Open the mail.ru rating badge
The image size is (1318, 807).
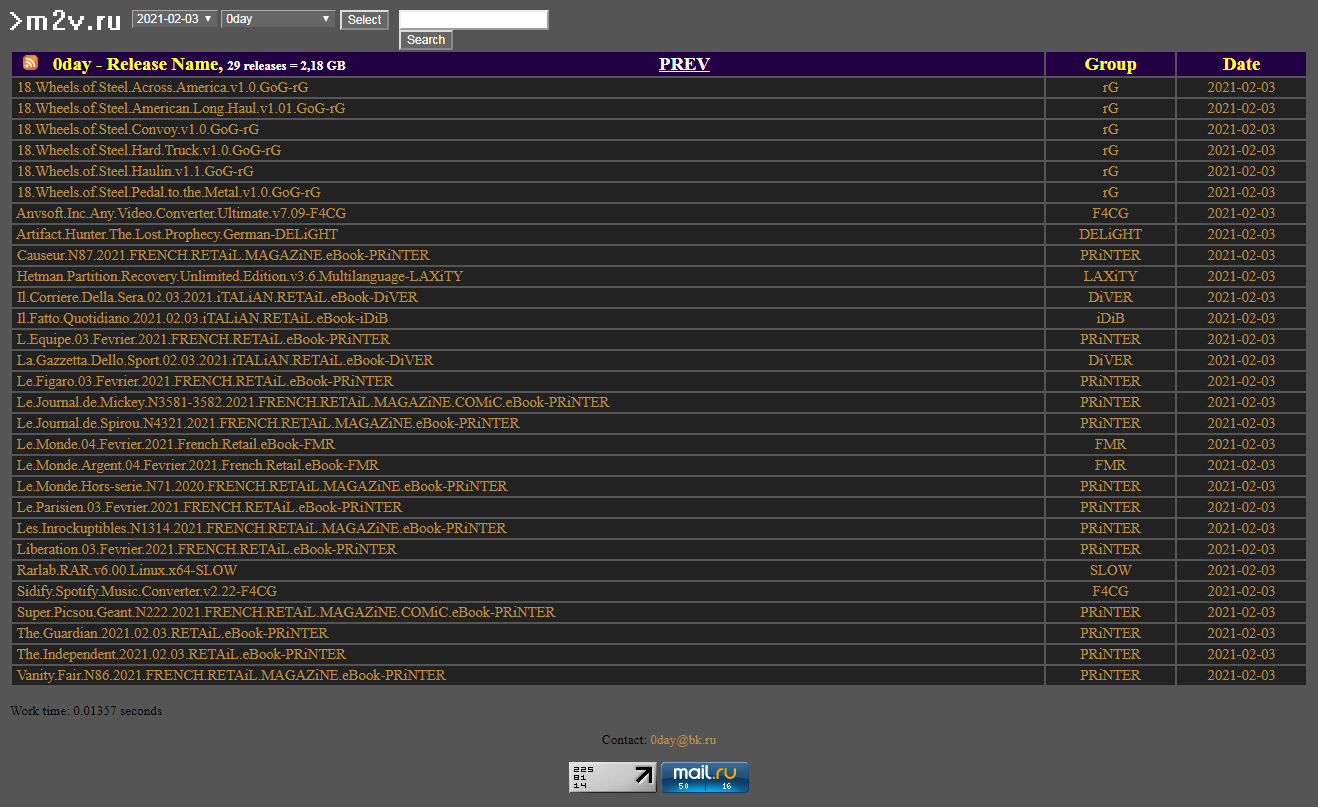705,777
